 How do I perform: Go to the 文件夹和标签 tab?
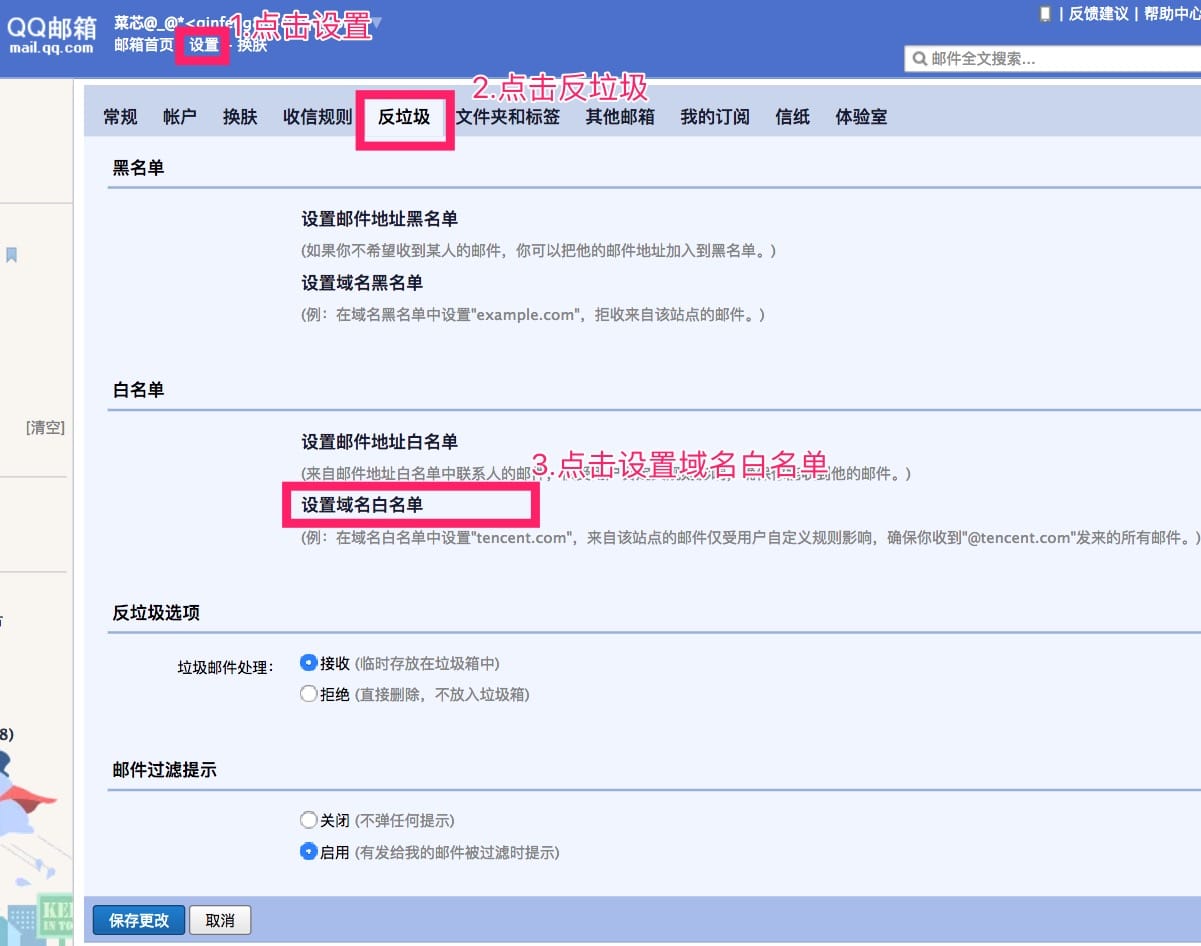pos(508,117)
